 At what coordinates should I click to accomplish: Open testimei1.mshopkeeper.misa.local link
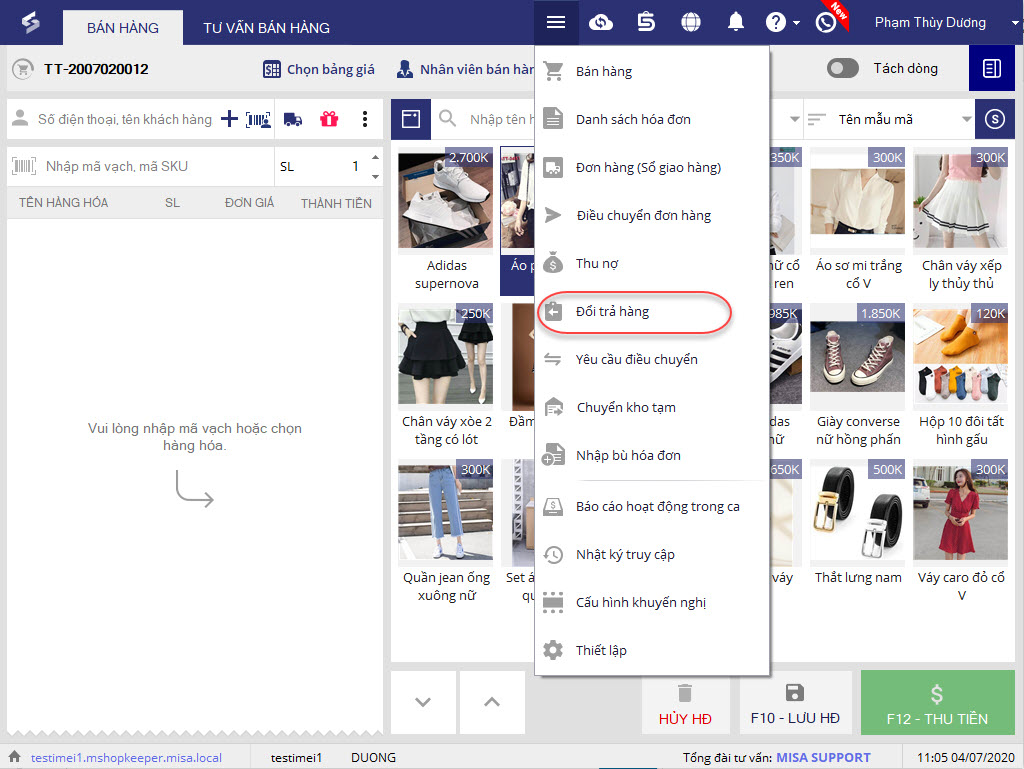tap(126, 757)
